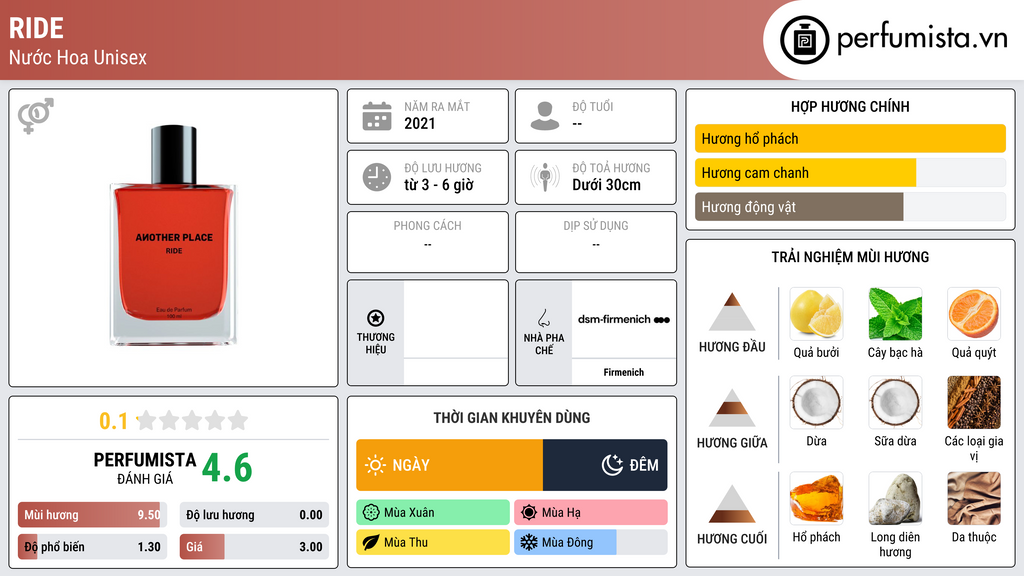
Task: Click the Phong cách label
Action: click(x=428, y=226)
